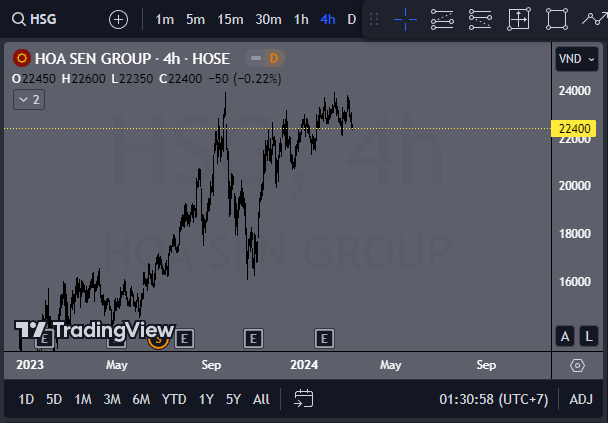Click the 20000 price axis label
Image resolution: width=608 pixels, height=423 pixels.
point(575,186)
